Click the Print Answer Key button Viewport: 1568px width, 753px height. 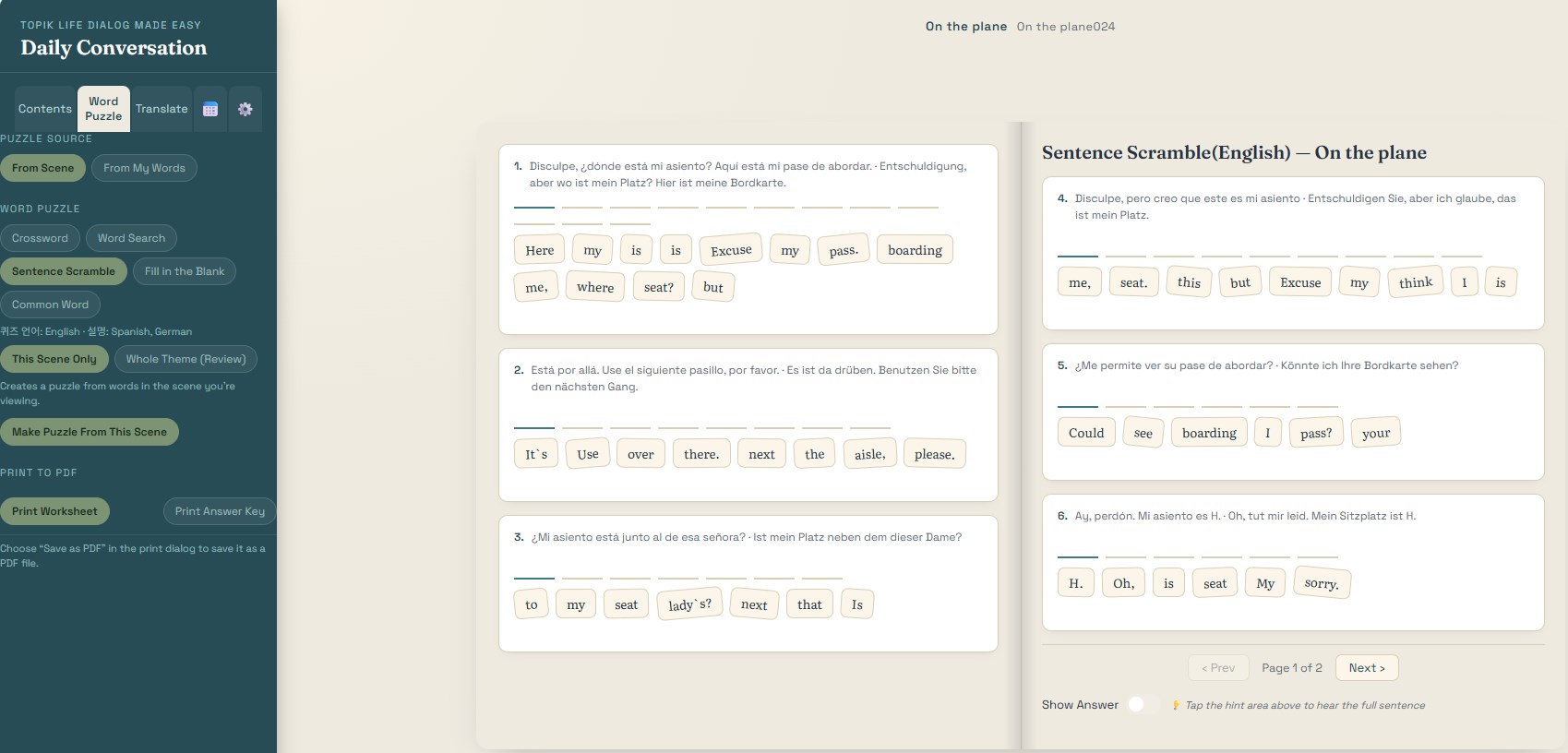tap(220, 511)
